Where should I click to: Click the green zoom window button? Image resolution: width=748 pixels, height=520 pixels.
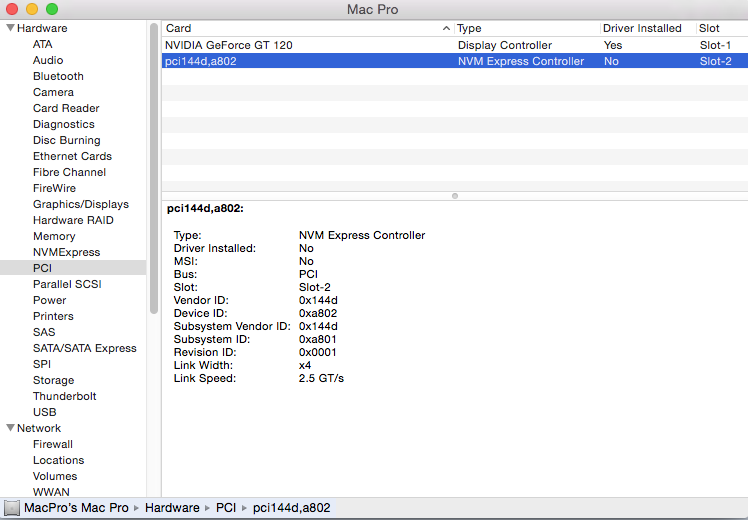(52, 9)
